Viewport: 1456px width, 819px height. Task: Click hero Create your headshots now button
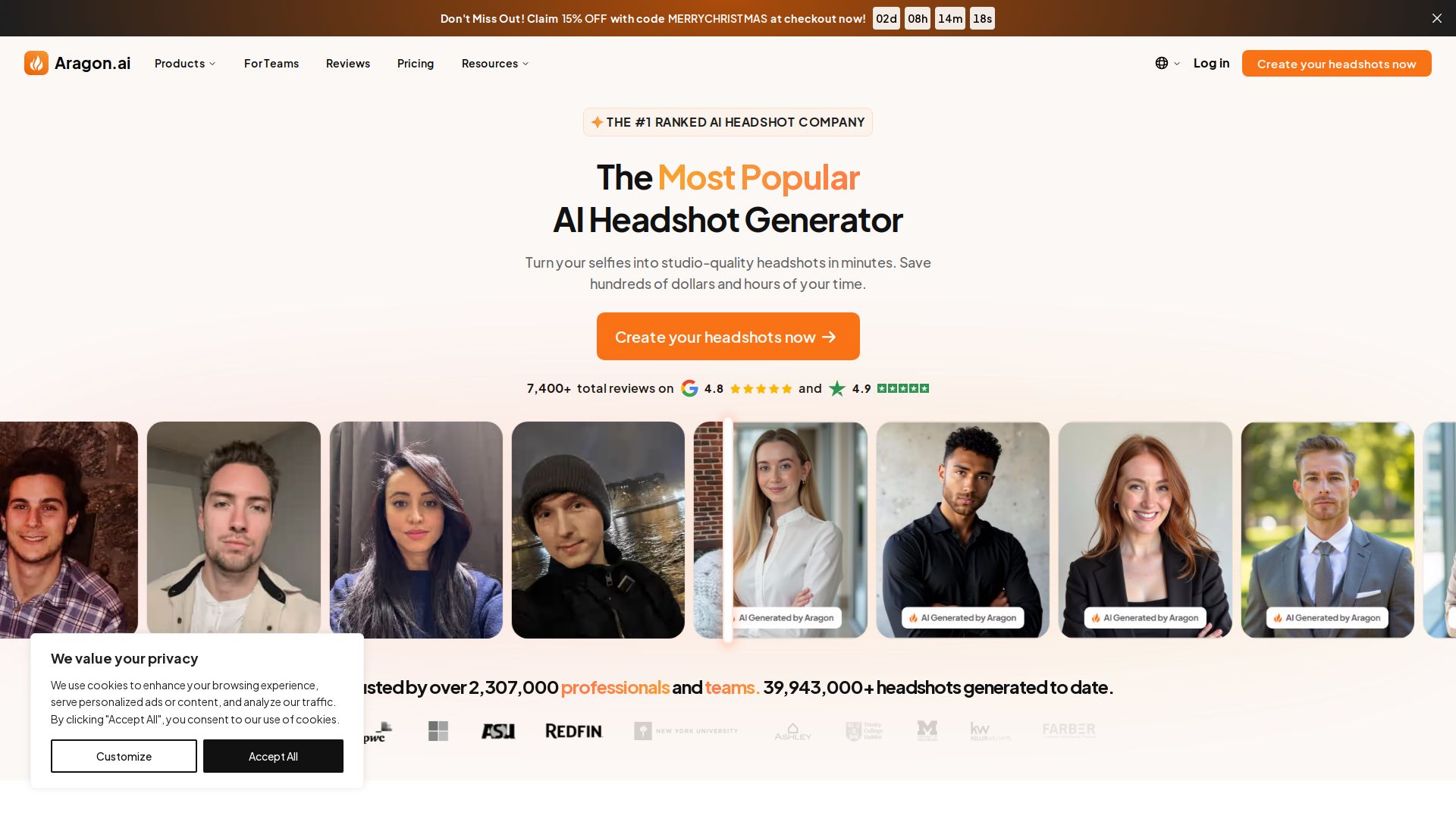[x=728, y=336]
